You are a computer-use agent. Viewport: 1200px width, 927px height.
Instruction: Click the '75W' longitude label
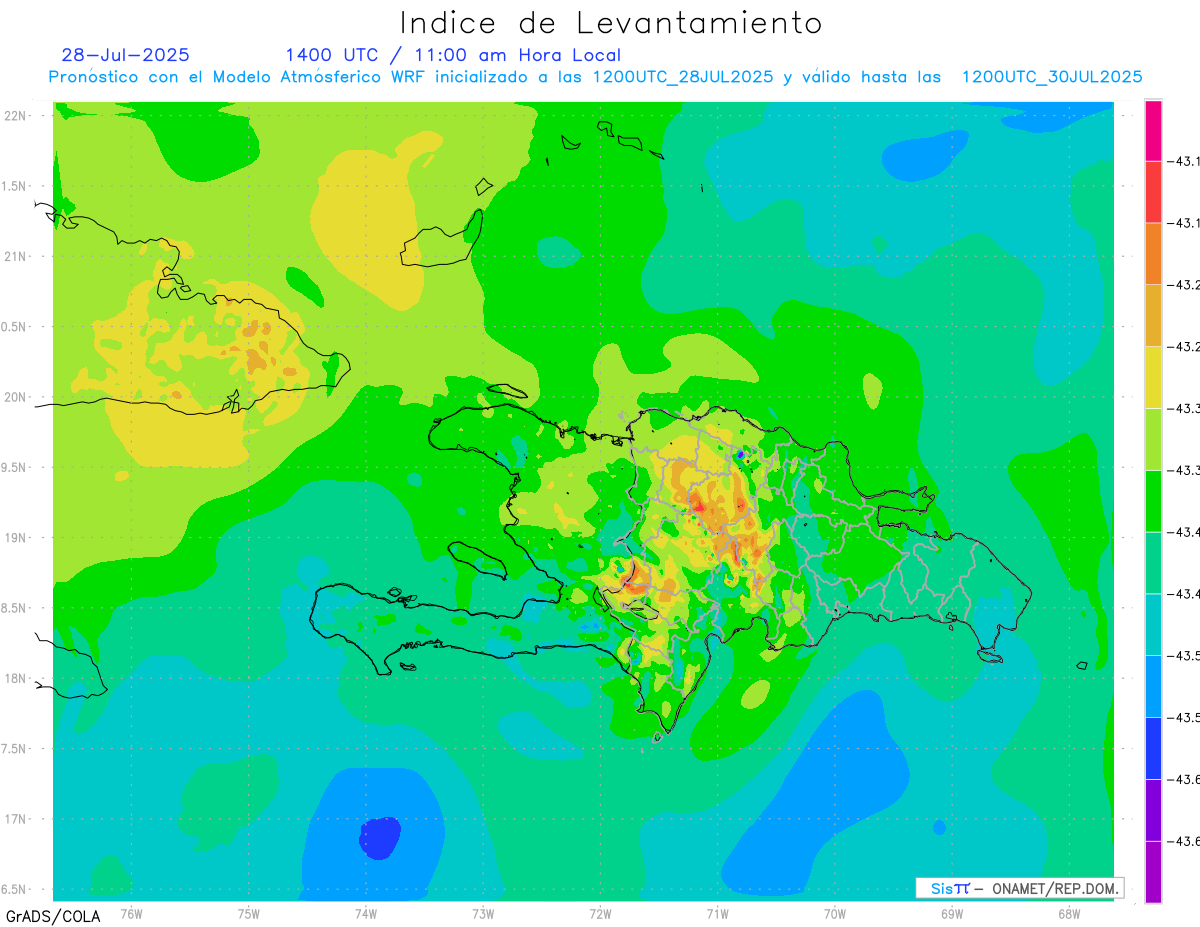249,912
